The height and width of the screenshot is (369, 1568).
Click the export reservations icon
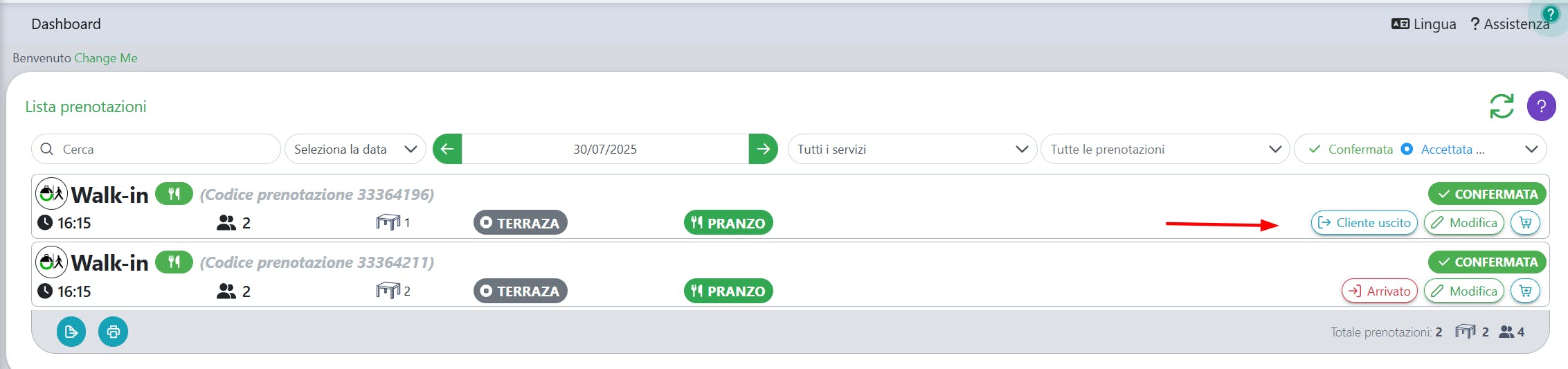pyautogui.click(x=71, y=332)
